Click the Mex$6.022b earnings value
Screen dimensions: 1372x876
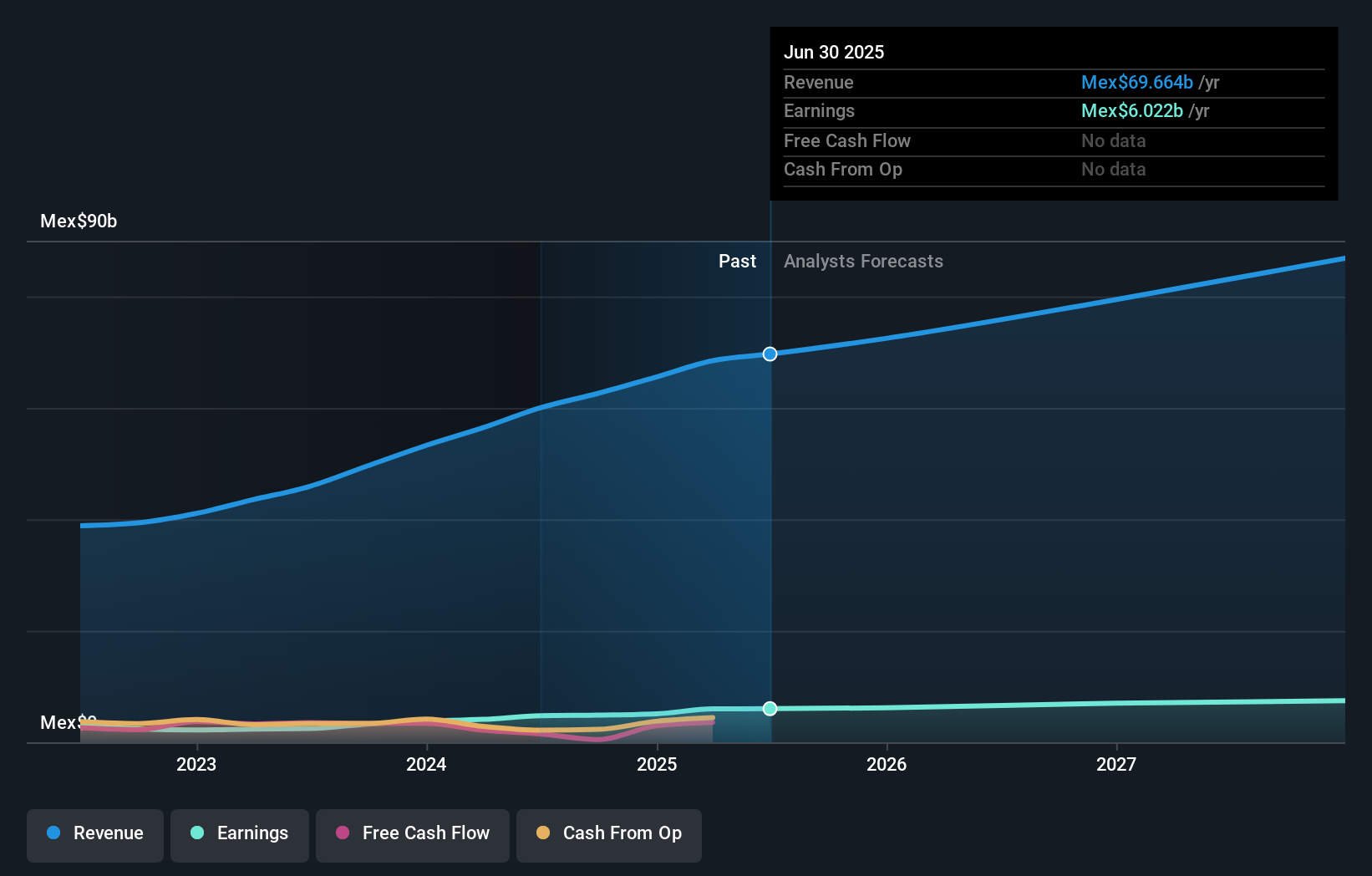(1132, 111)
